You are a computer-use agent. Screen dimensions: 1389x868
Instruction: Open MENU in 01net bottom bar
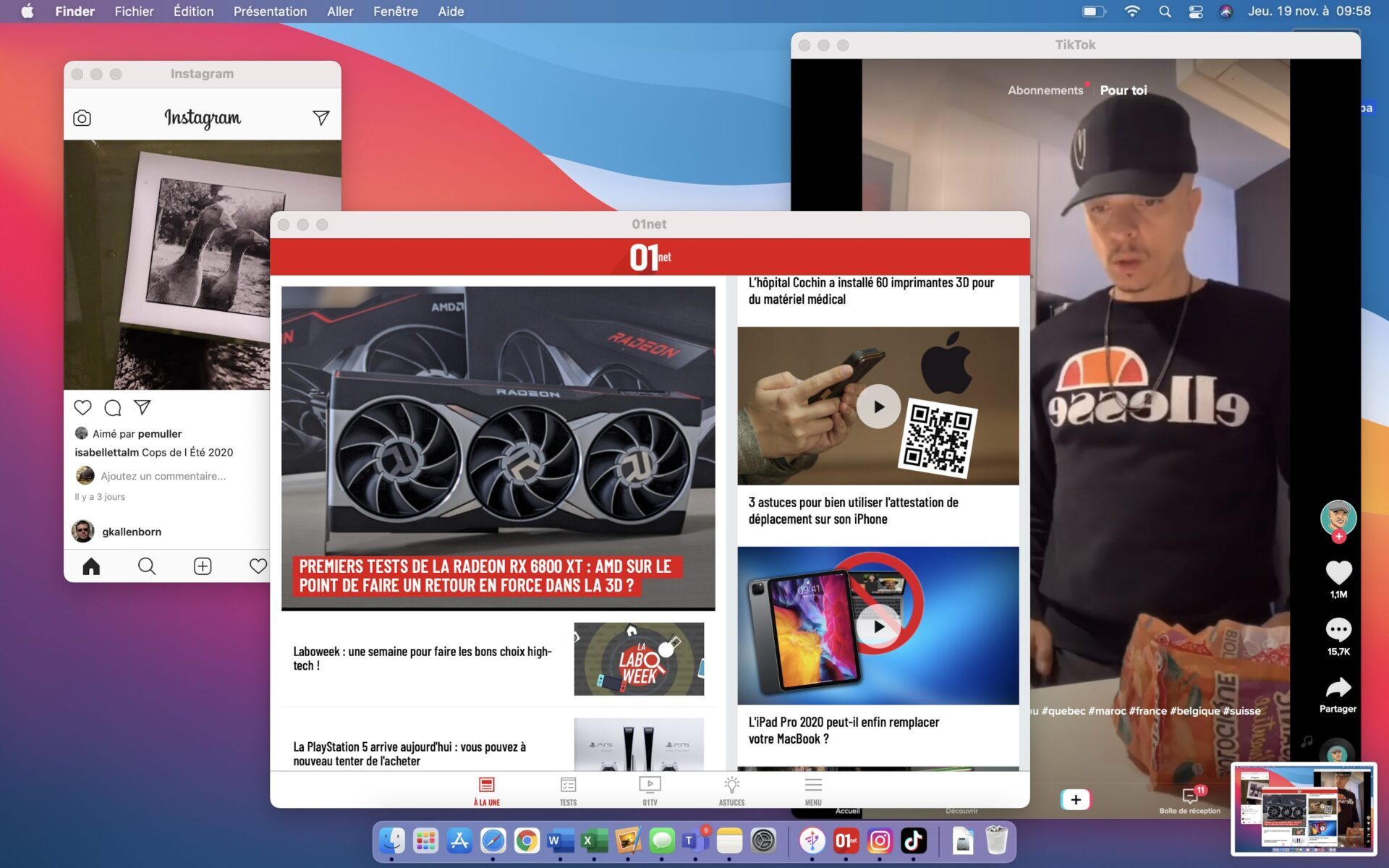point(813,791)
